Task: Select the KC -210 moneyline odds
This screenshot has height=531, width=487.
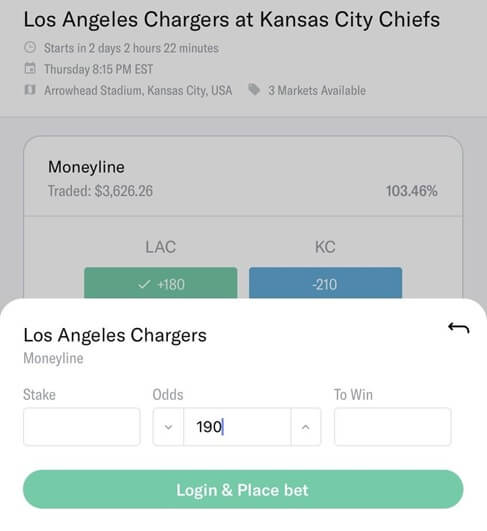Action: click(325, 283)
